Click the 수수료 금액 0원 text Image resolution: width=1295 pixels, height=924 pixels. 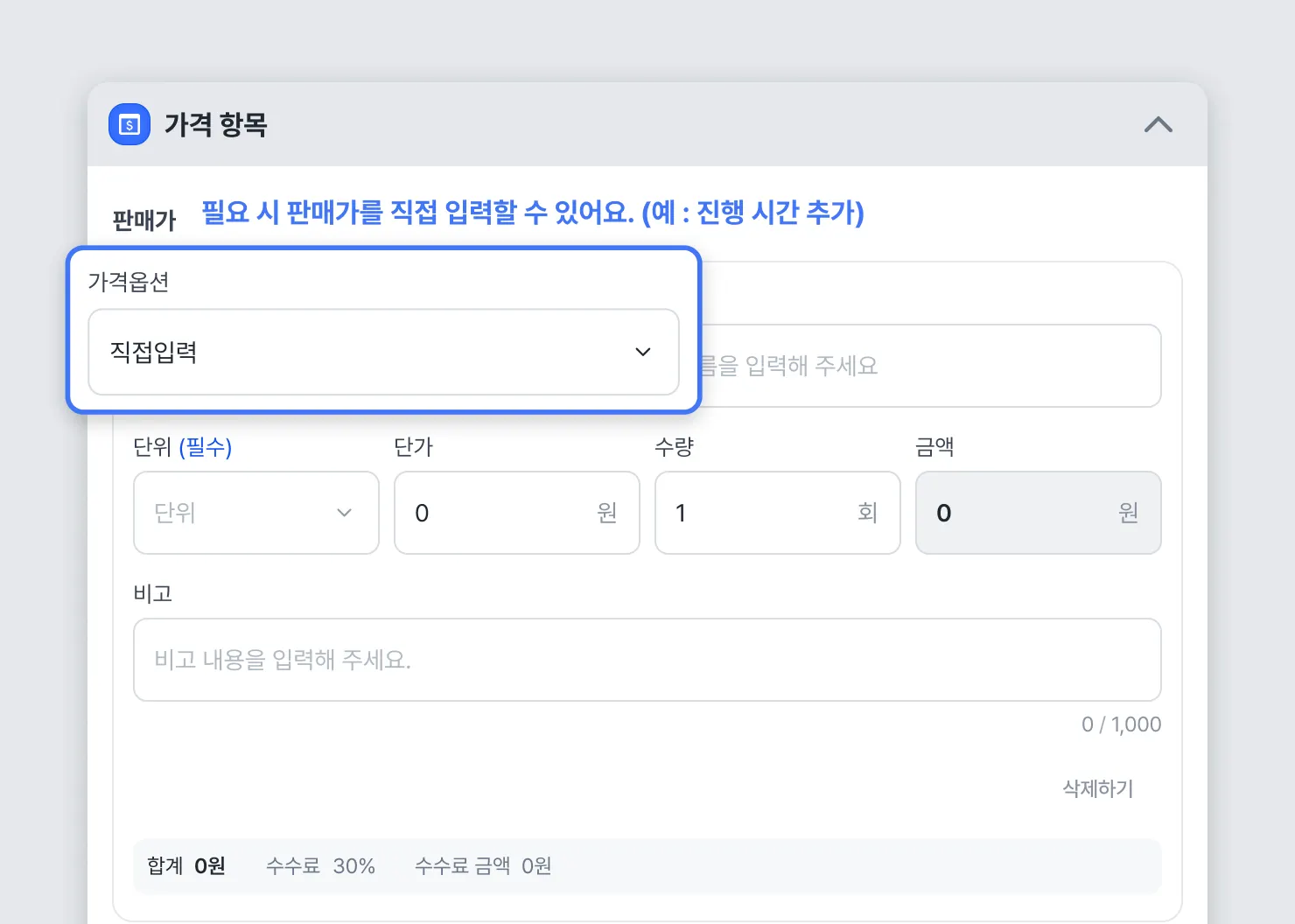(x=483, y=866)
